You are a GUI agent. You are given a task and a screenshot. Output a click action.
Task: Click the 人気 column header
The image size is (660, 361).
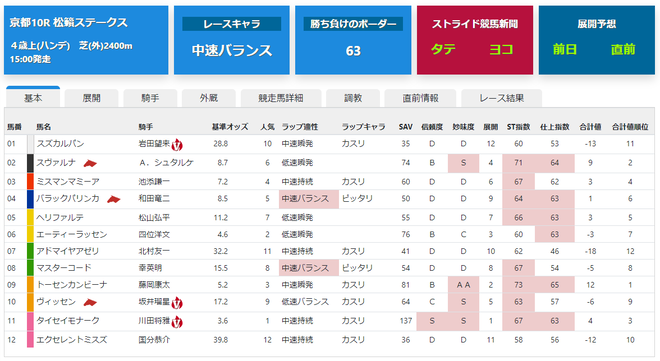point(267,127)
